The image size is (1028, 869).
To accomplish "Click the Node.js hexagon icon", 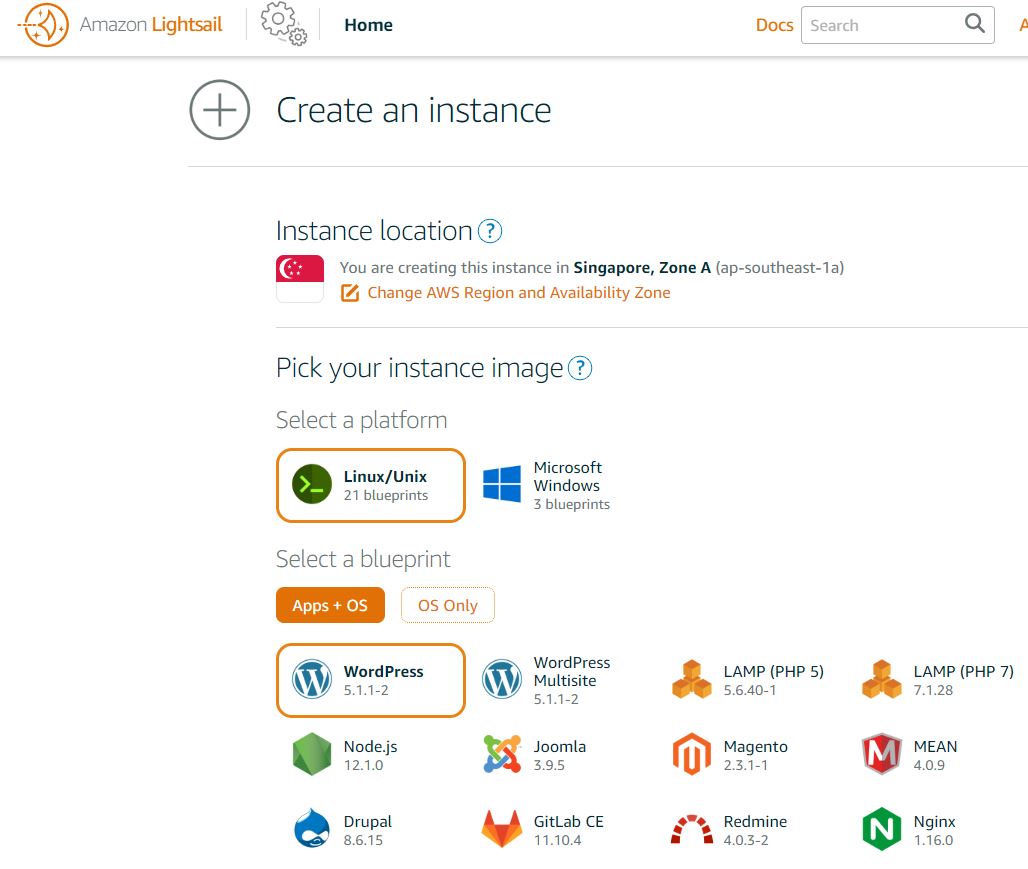I will [312, 754].
